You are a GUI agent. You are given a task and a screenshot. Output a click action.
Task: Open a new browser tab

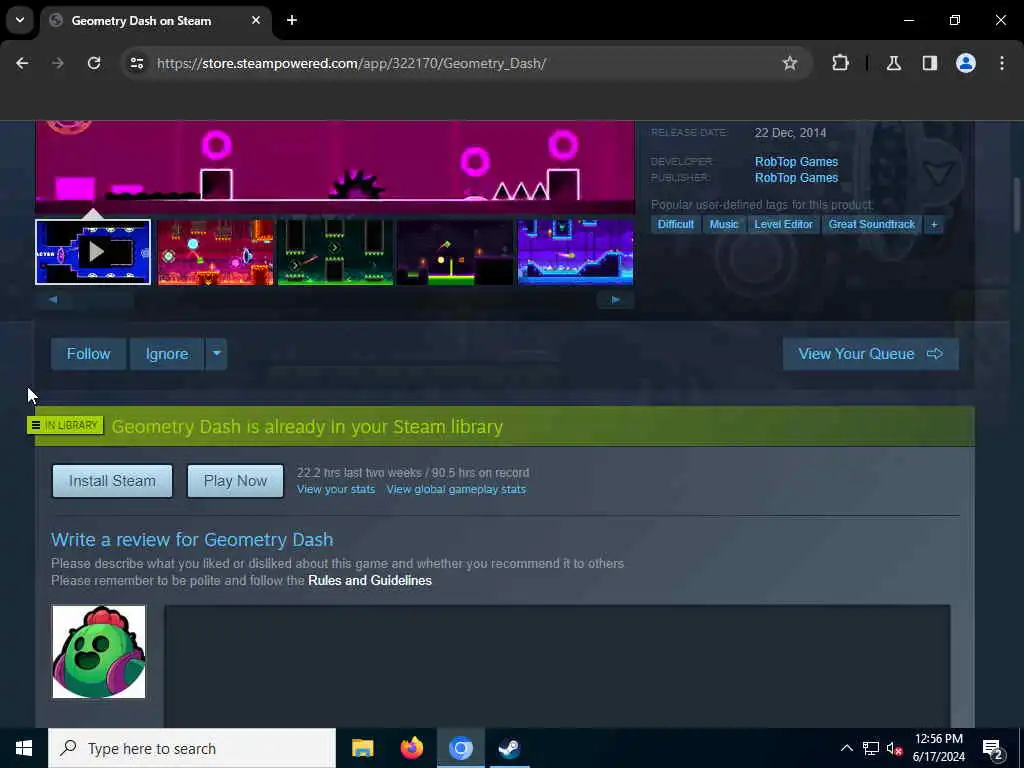tap(292, 20)
